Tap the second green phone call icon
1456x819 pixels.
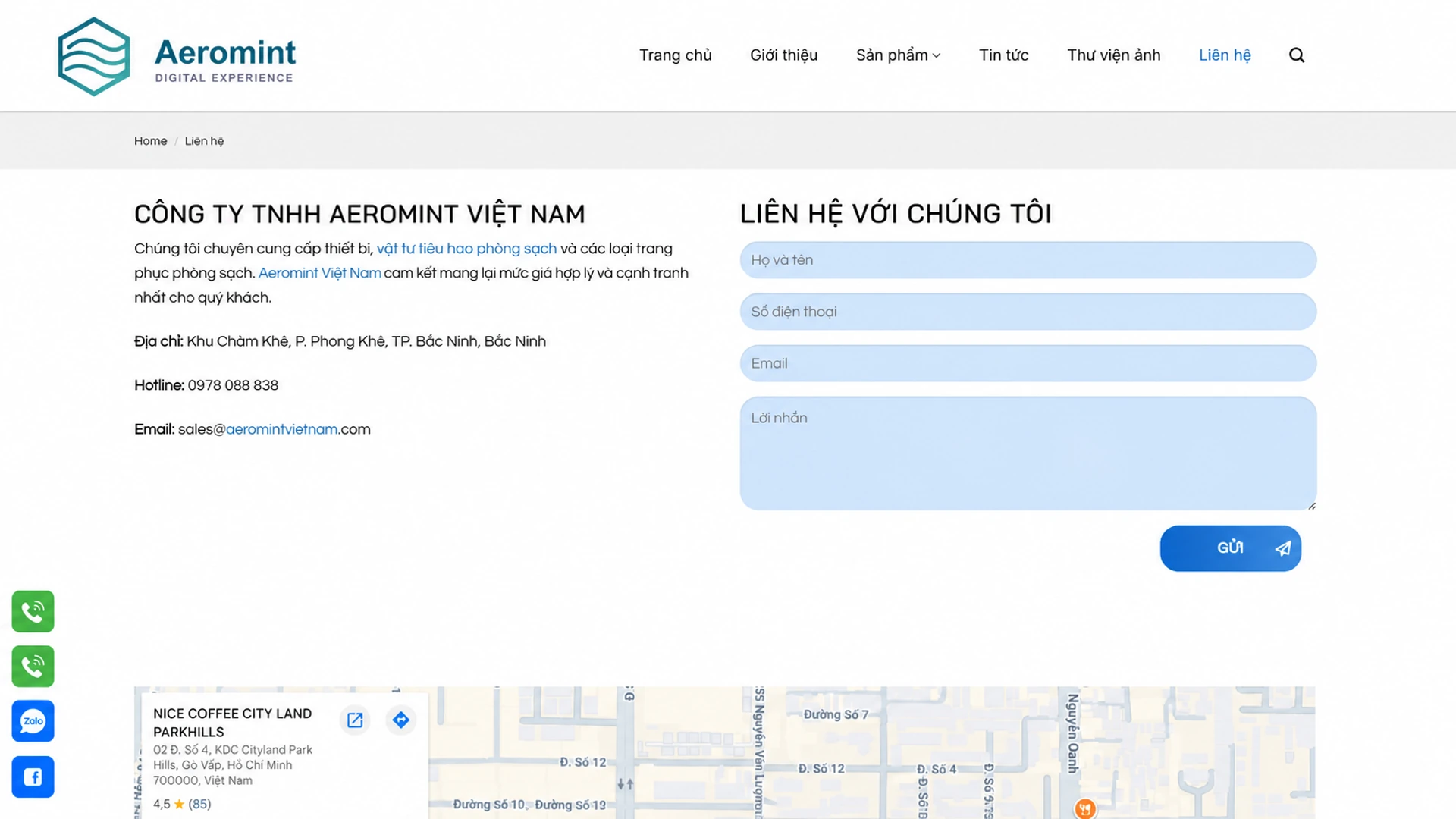(x=33, y=667)
